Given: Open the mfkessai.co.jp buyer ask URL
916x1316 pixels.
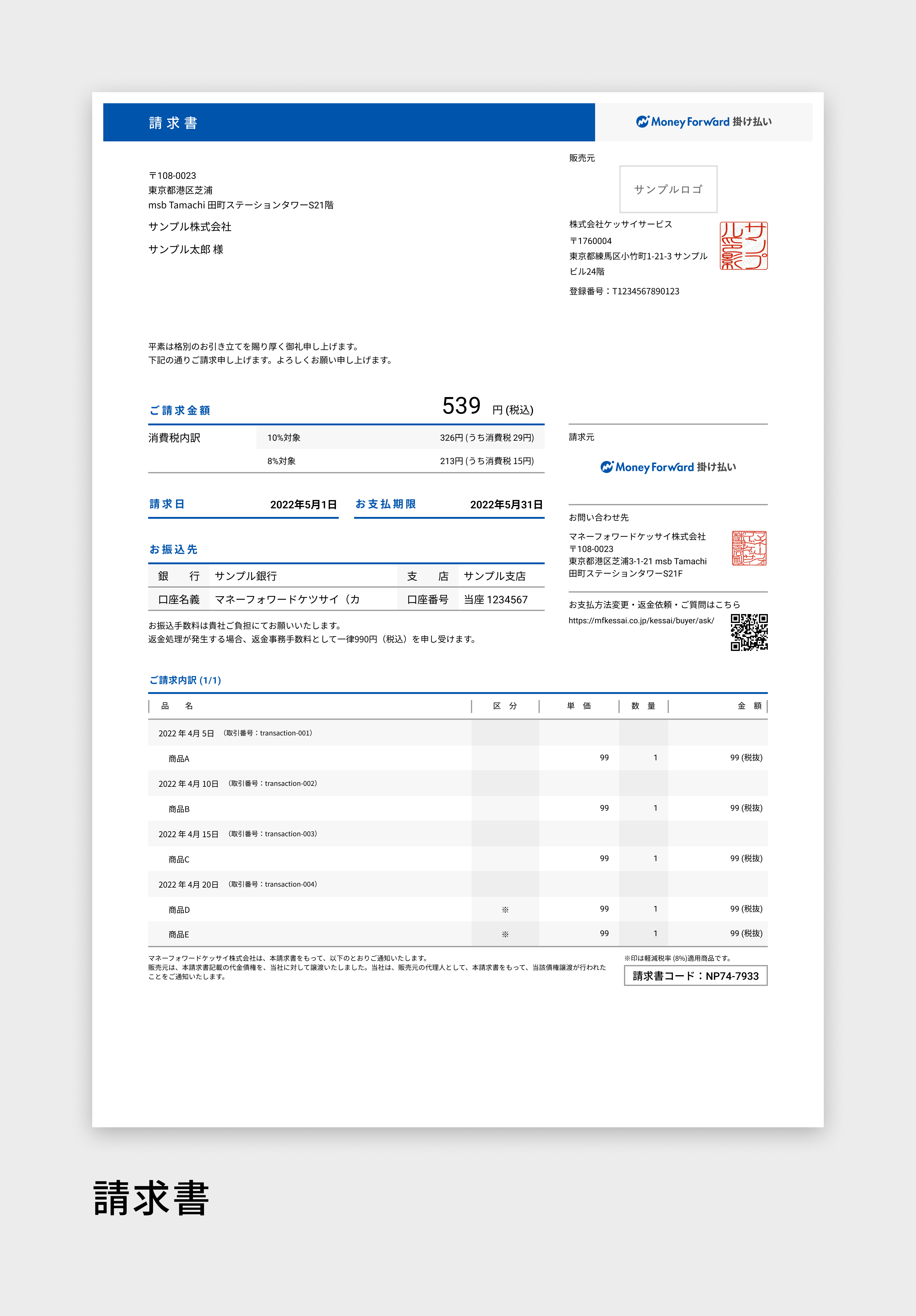Looking at the screenshot, I should coord(641,621).
